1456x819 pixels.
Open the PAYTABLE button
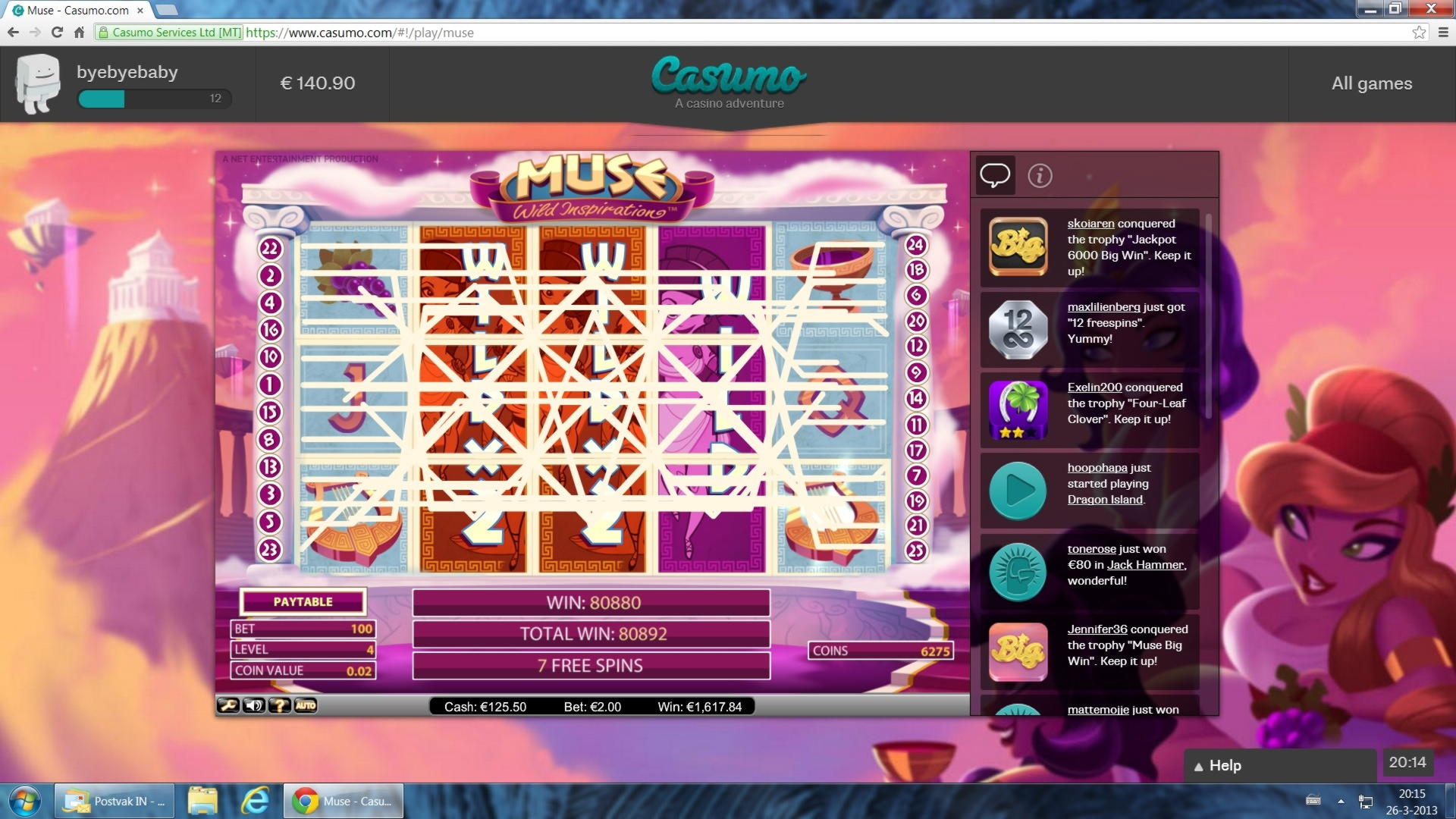[303, 602]
